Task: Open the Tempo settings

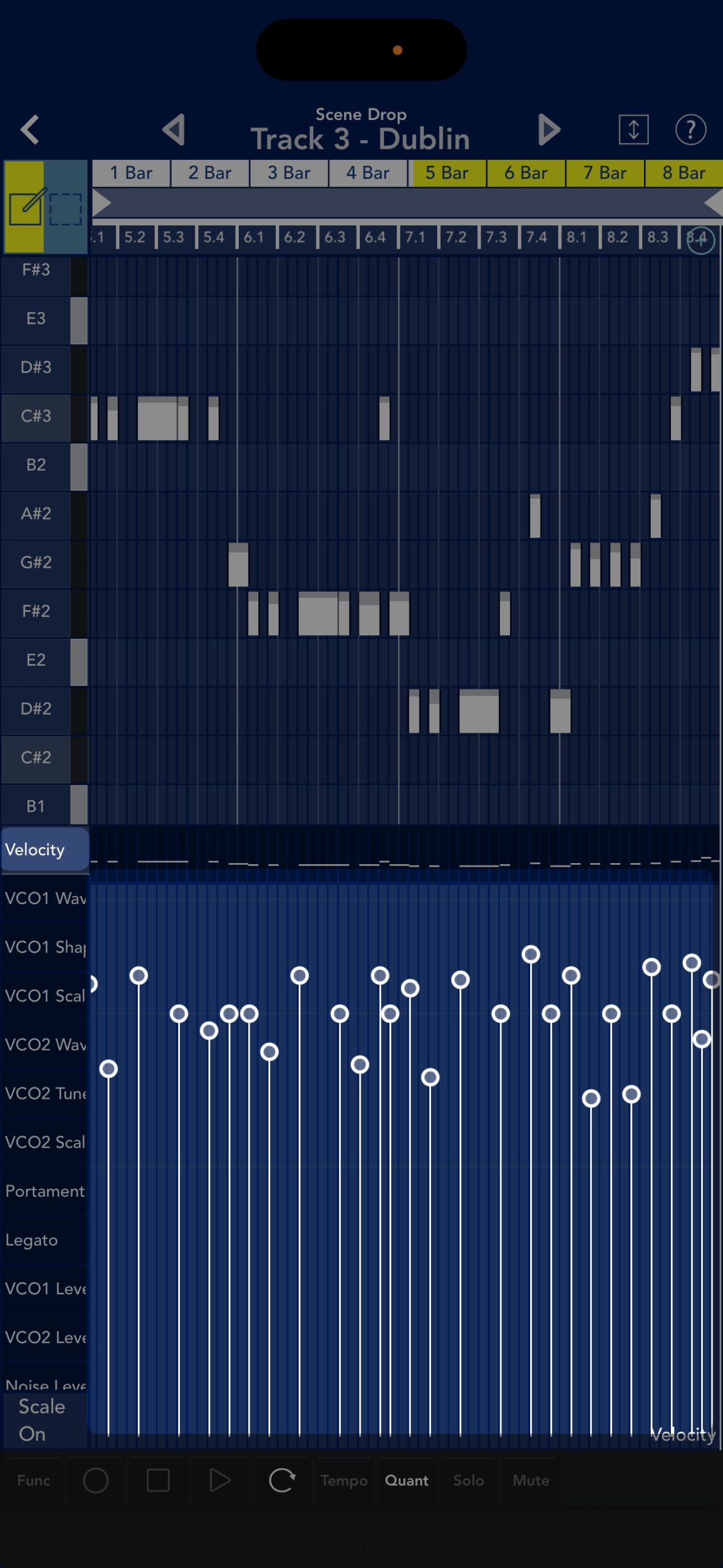Action: pos(344,1480)
